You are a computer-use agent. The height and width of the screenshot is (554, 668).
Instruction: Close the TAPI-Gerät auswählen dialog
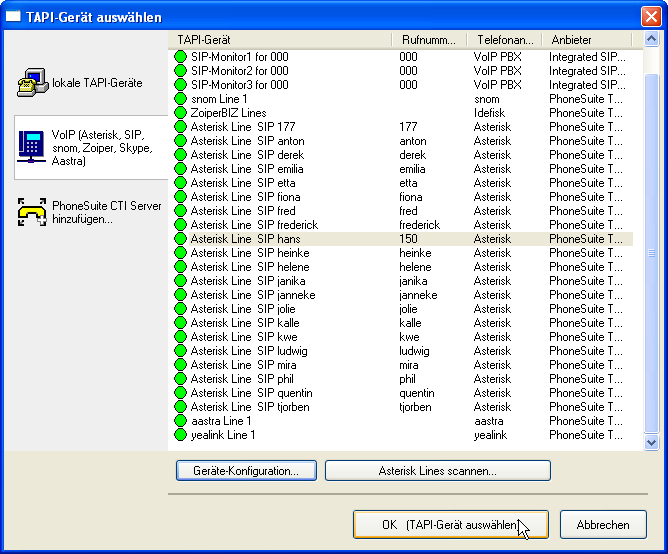click(x=650, y=16)
